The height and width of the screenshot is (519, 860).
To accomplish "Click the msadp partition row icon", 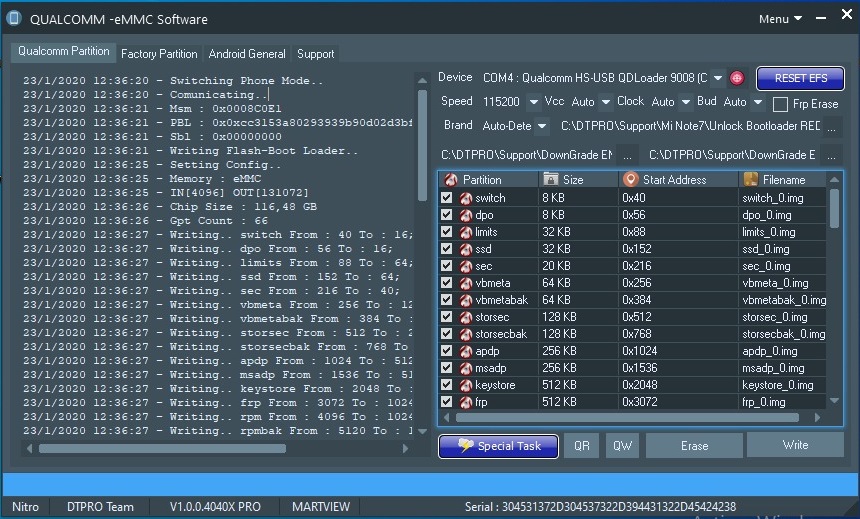I will point(466,368).
